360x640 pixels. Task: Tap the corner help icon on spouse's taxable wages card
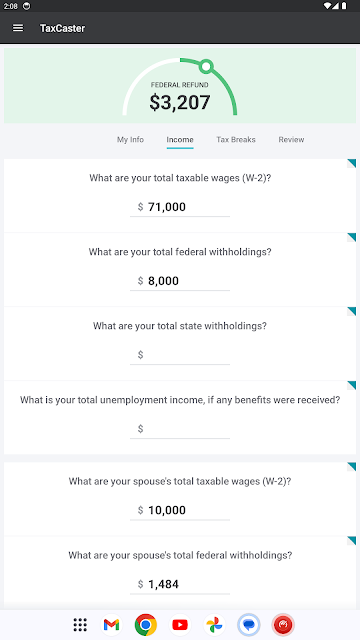(x=351, y=467)
